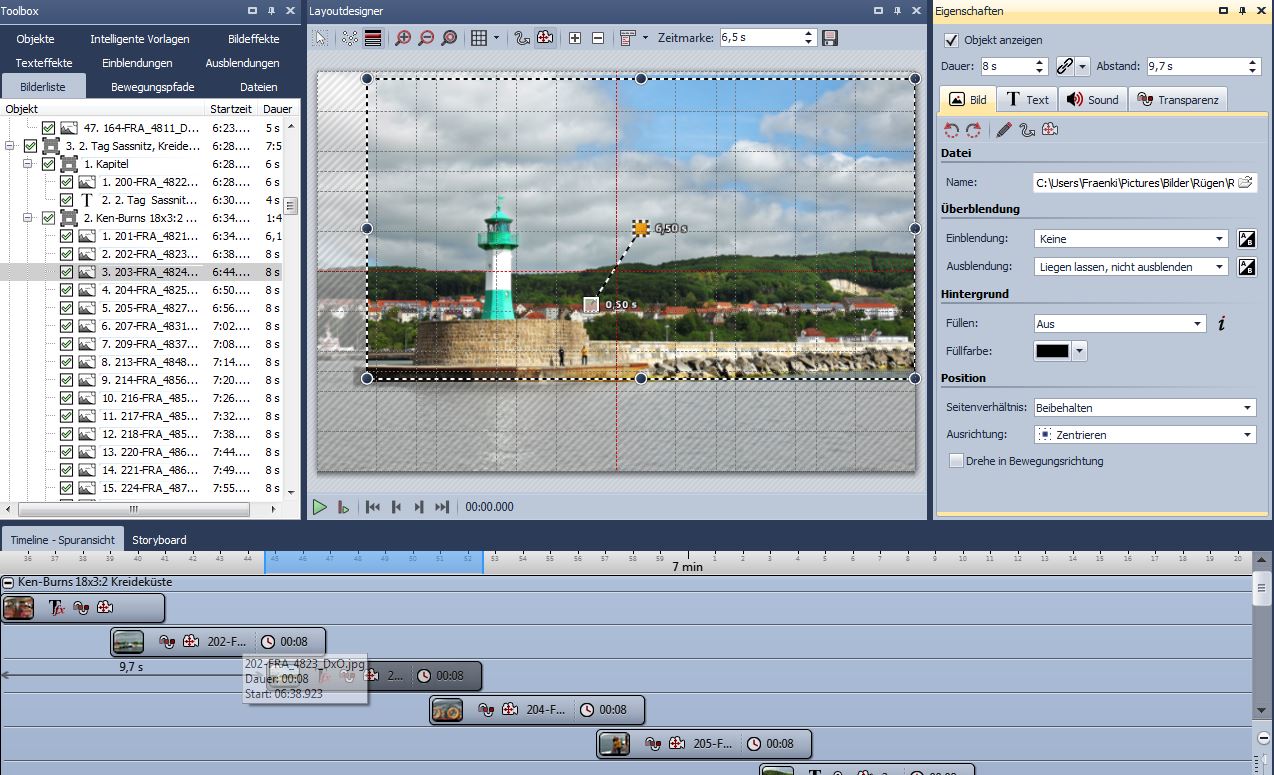Screen dimensions: 1274x775
Task: Select the motion path tool in Layoutdesigner toolbar
Action: tap(521, 38)
